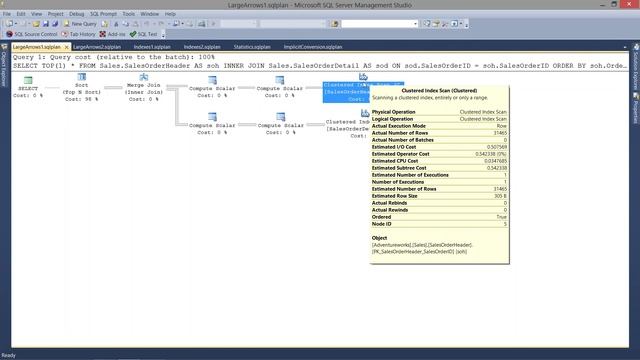Click the Open File folder icon
Screen dimensions: 640x360
point(36,24)
